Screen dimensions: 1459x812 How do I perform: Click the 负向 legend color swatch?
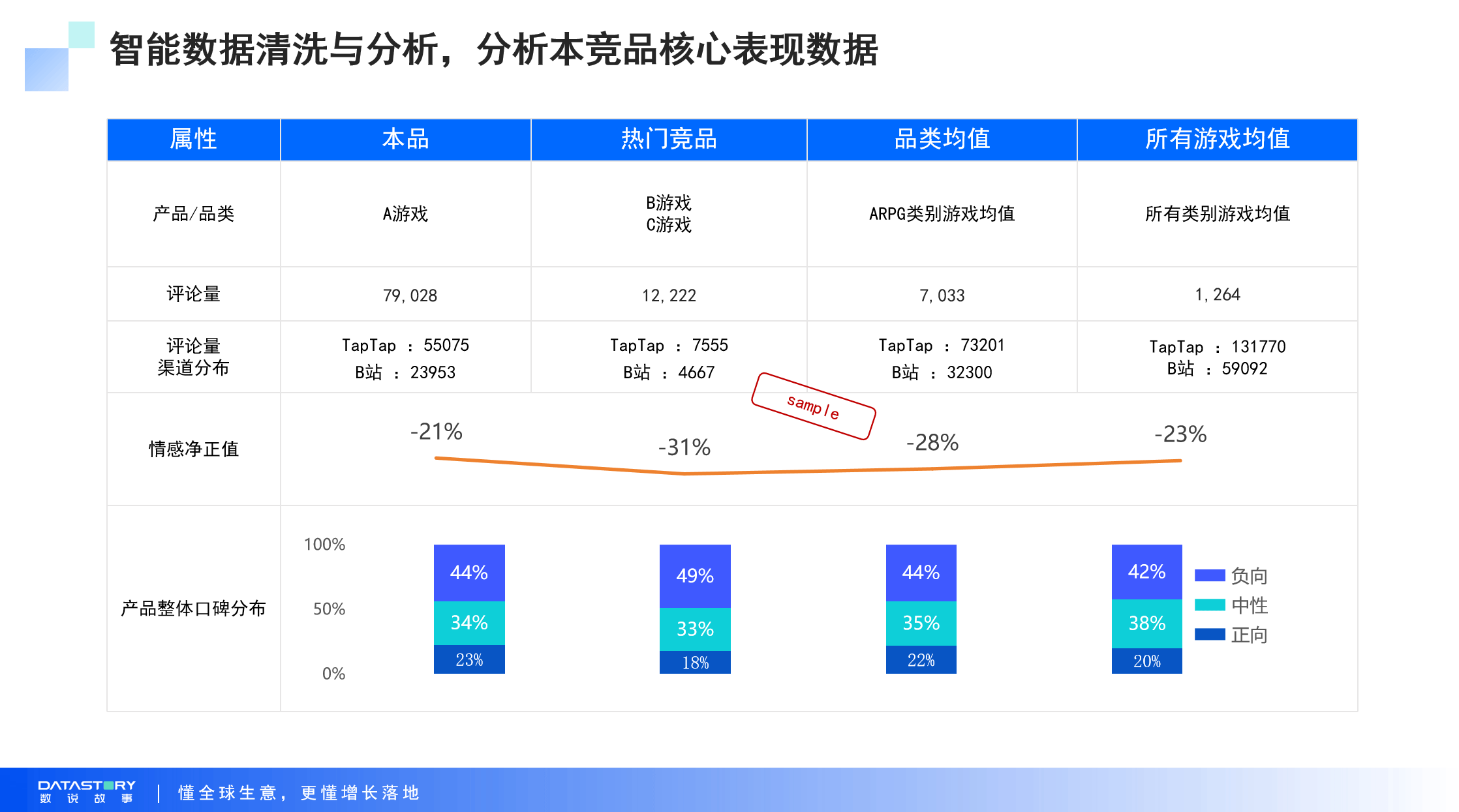[x=1209, y=575]
